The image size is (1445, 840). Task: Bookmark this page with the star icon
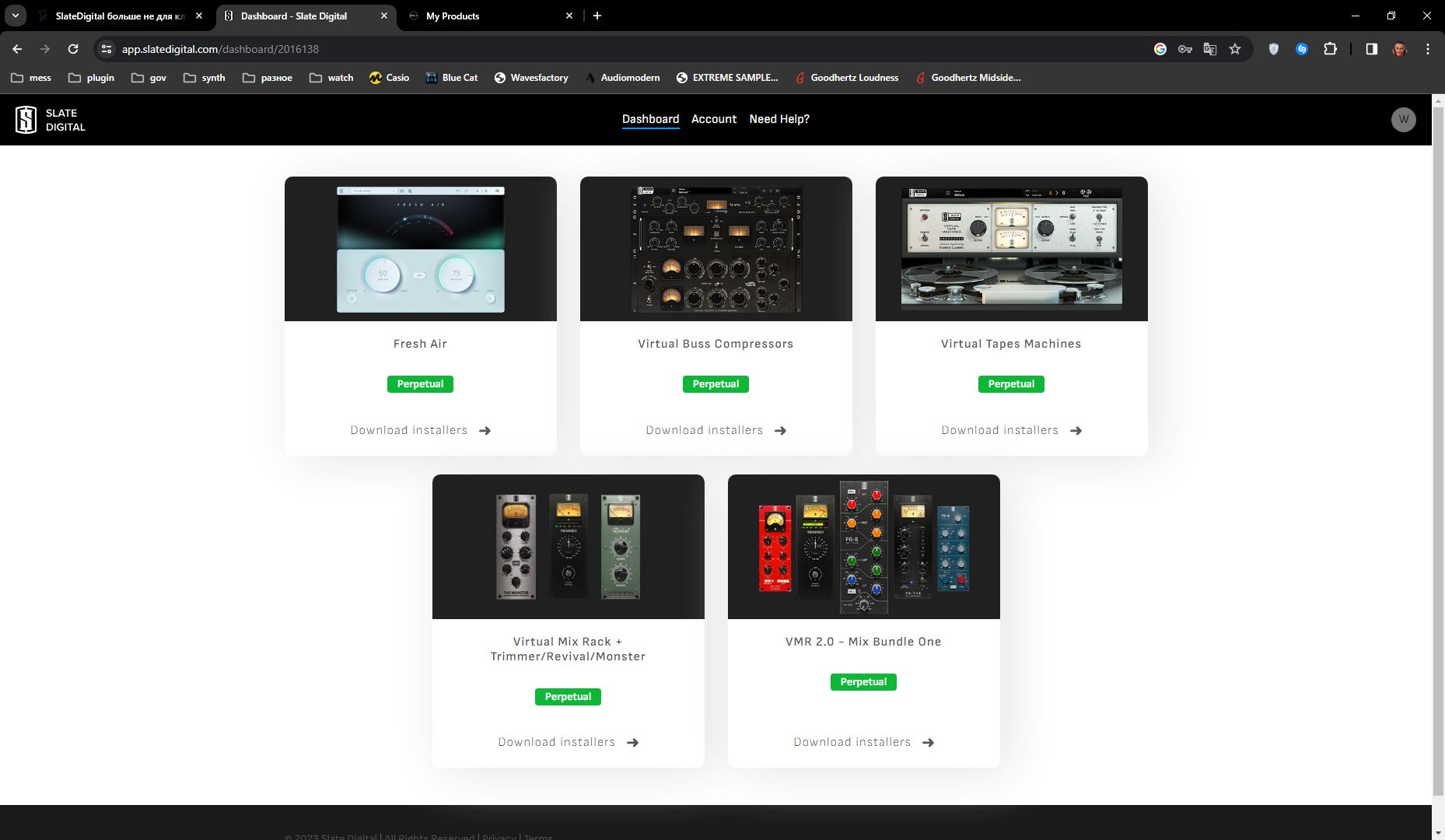pyautogui.click(x=1235, y=49)
